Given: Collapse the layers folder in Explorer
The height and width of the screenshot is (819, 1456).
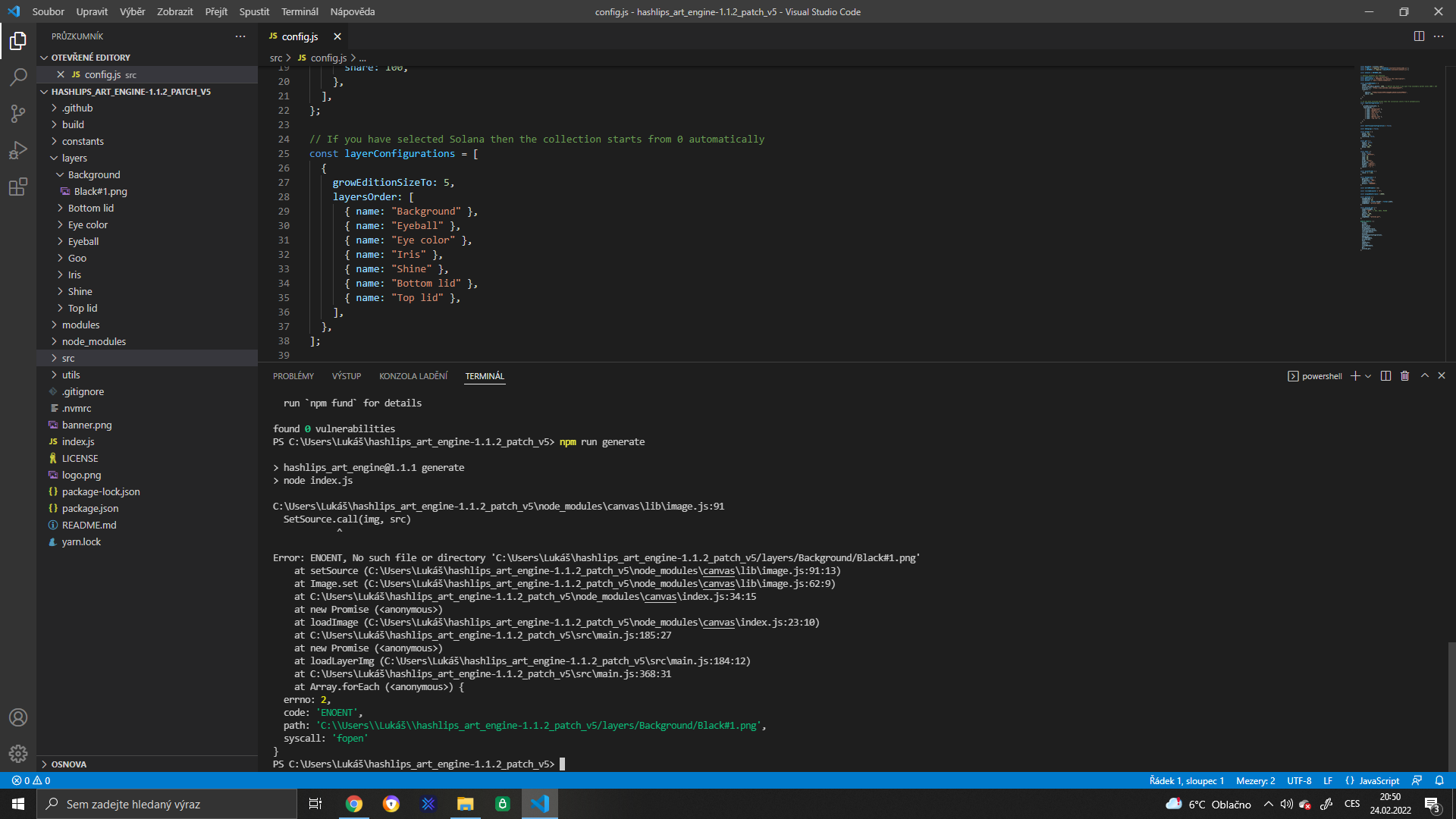Looking at the screenshot, I should (x=74, y=158).
